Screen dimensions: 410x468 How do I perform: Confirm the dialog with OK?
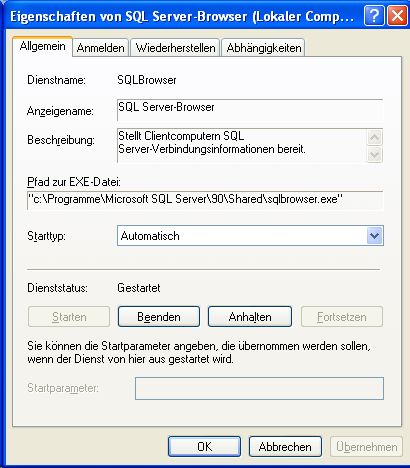204,447
